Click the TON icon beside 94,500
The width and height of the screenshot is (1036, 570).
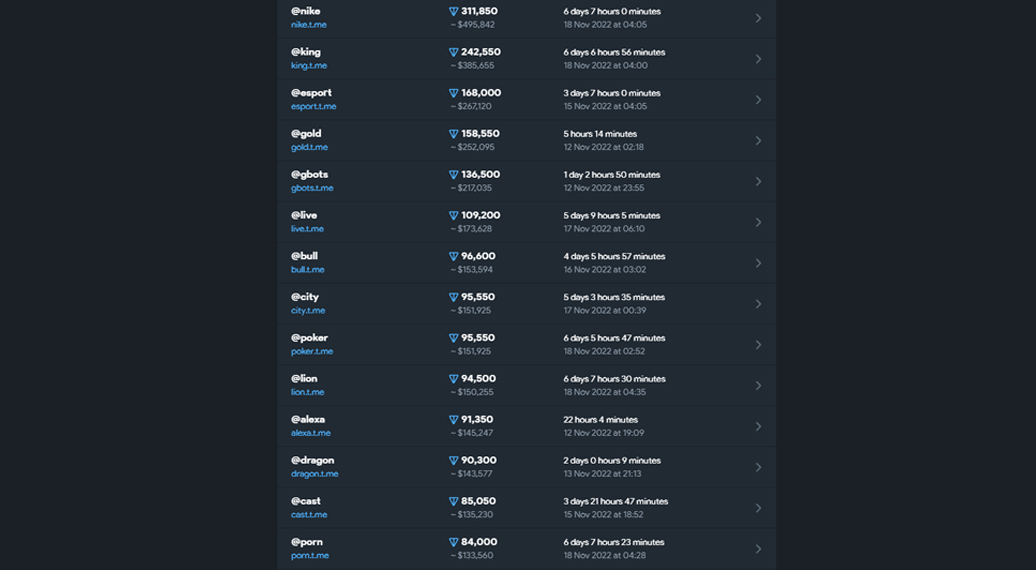tap(453, 379)
